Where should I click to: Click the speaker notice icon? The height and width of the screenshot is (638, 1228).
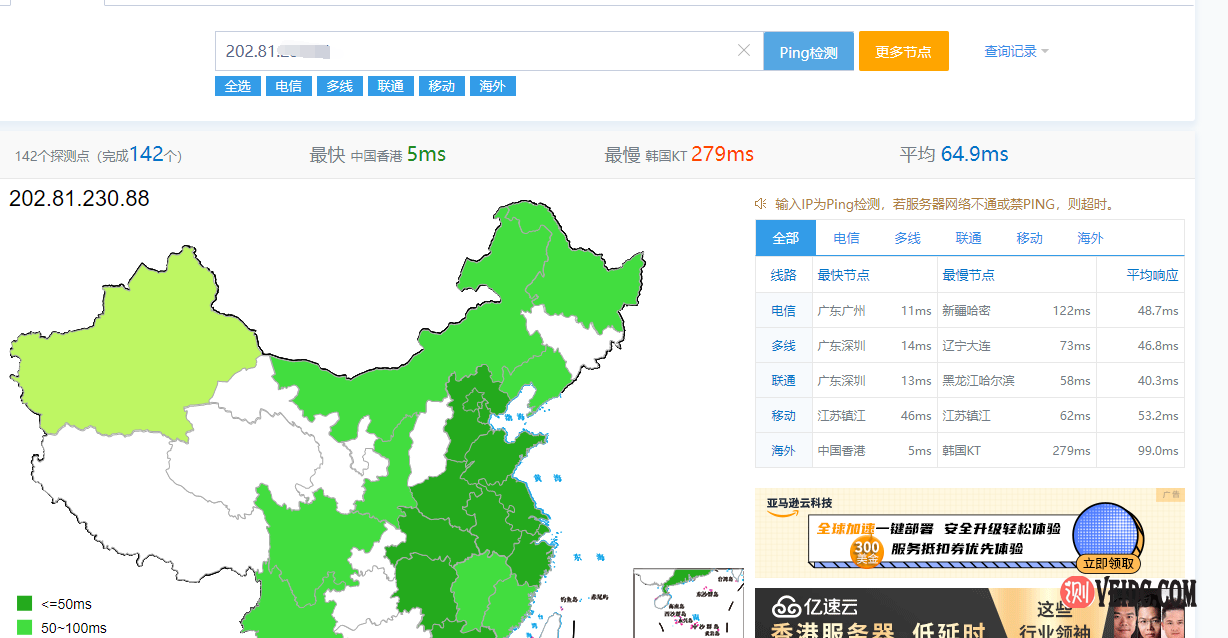coord(761,204)
